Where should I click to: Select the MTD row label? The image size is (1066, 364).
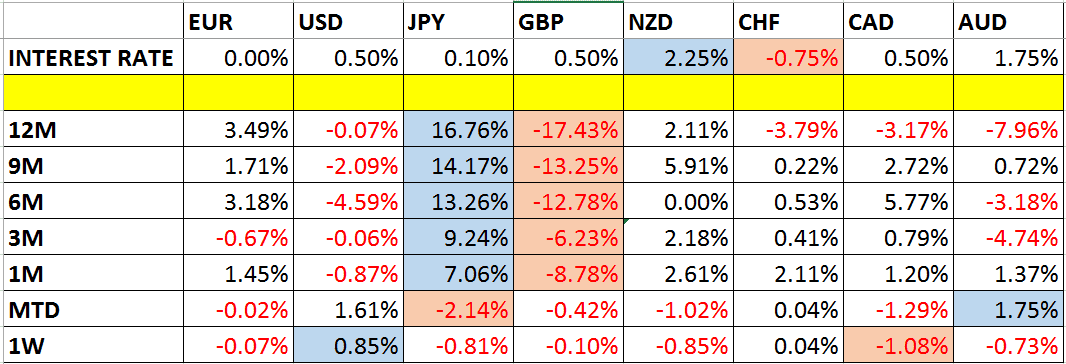(x=92, y=310)
